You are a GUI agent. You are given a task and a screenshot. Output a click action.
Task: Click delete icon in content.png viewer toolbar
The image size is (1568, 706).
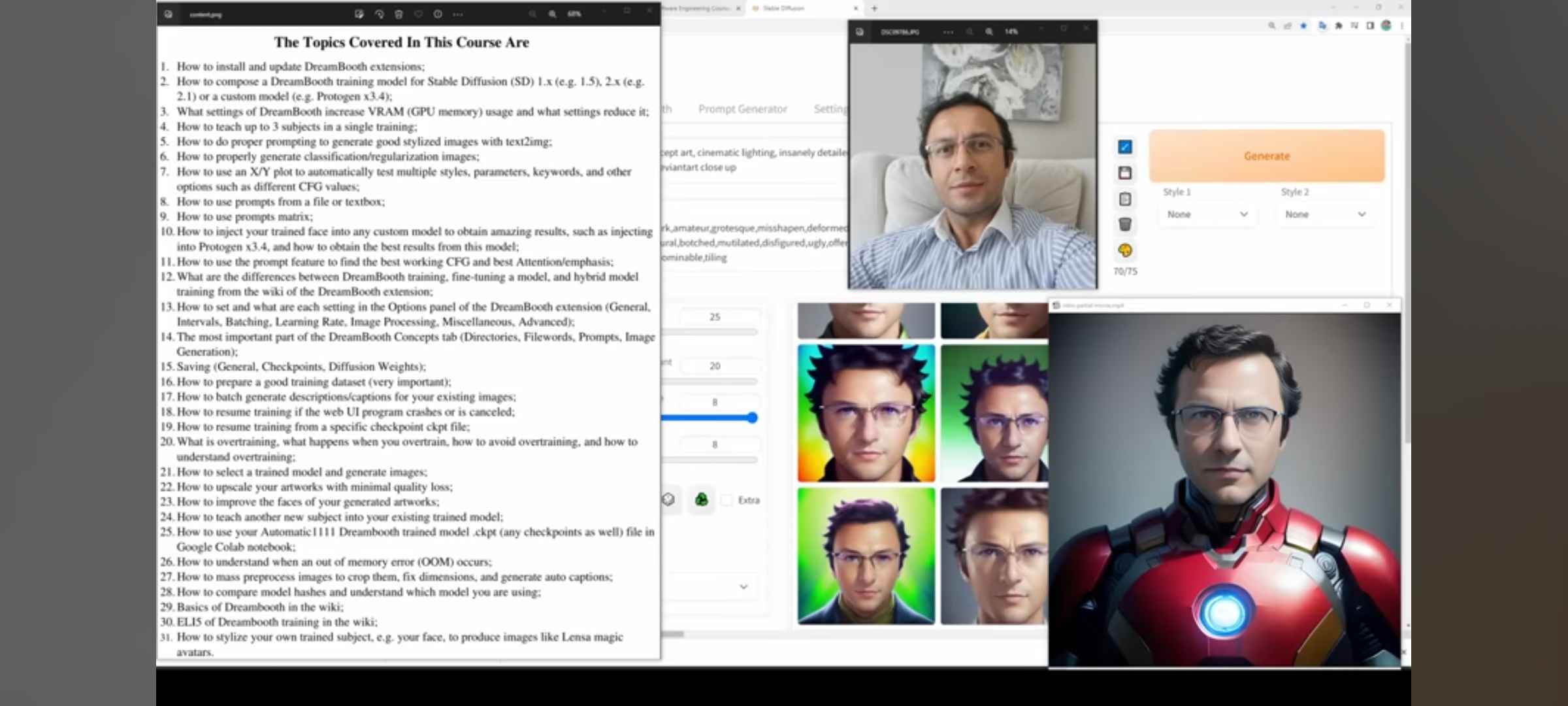coord(399,14)
